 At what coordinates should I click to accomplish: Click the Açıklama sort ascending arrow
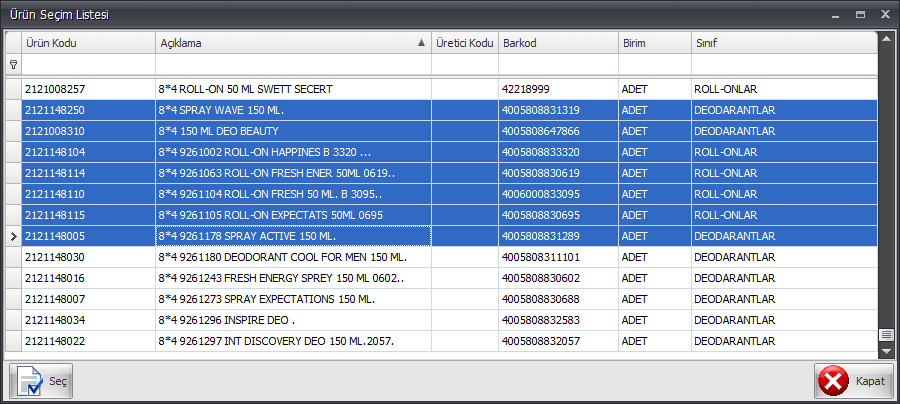[421, 44]
